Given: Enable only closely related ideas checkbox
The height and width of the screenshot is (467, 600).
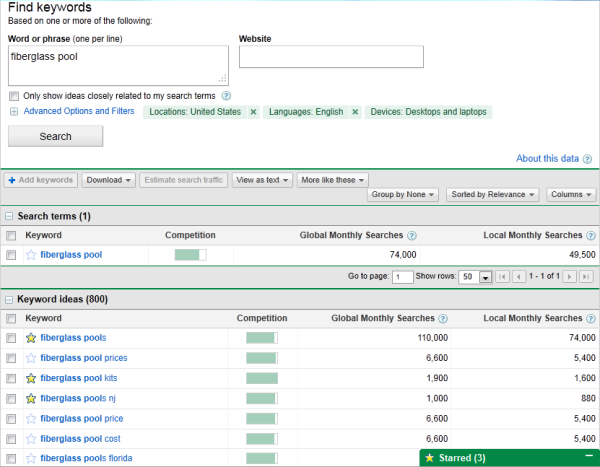Looking at the screenshot, I should [x=14, y=96].
